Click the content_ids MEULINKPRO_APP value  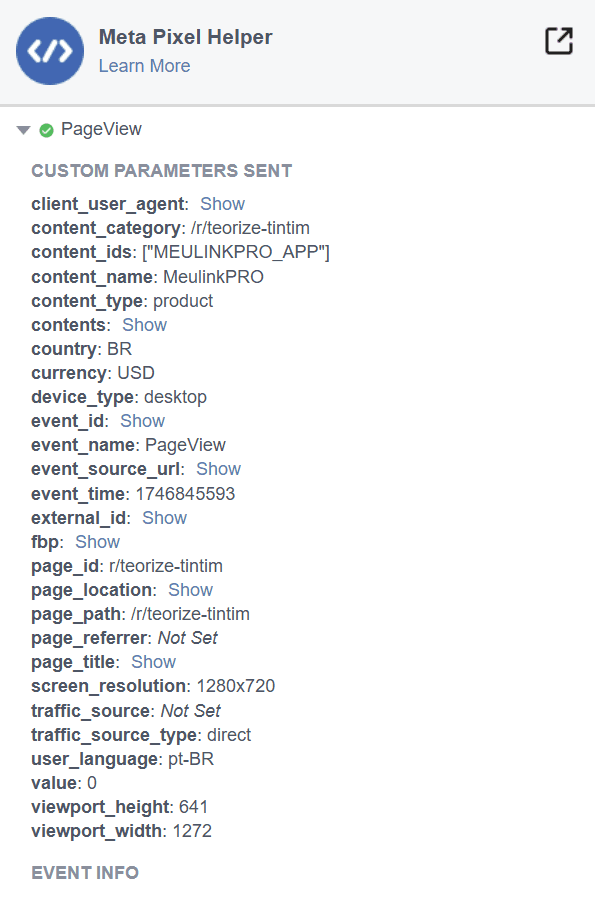coord(236,252)
